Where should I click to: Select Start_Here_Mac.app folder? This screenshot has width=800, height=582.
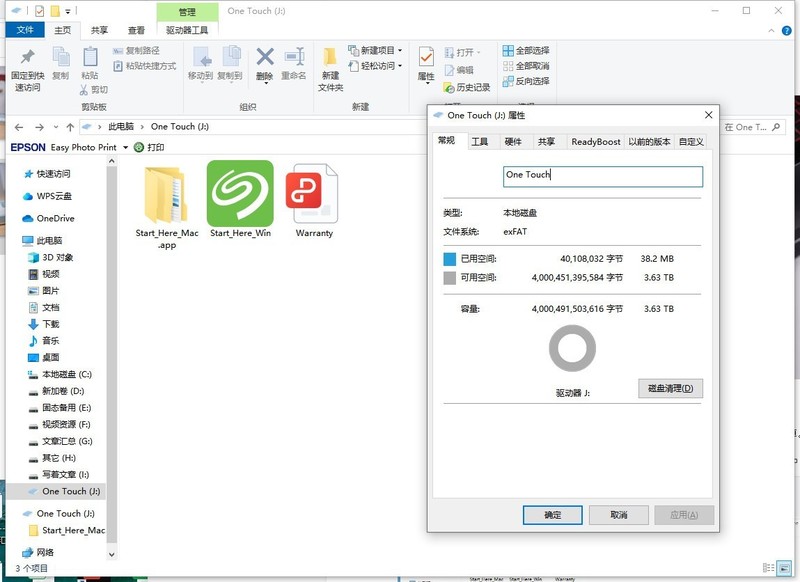[x=167, y=206]
